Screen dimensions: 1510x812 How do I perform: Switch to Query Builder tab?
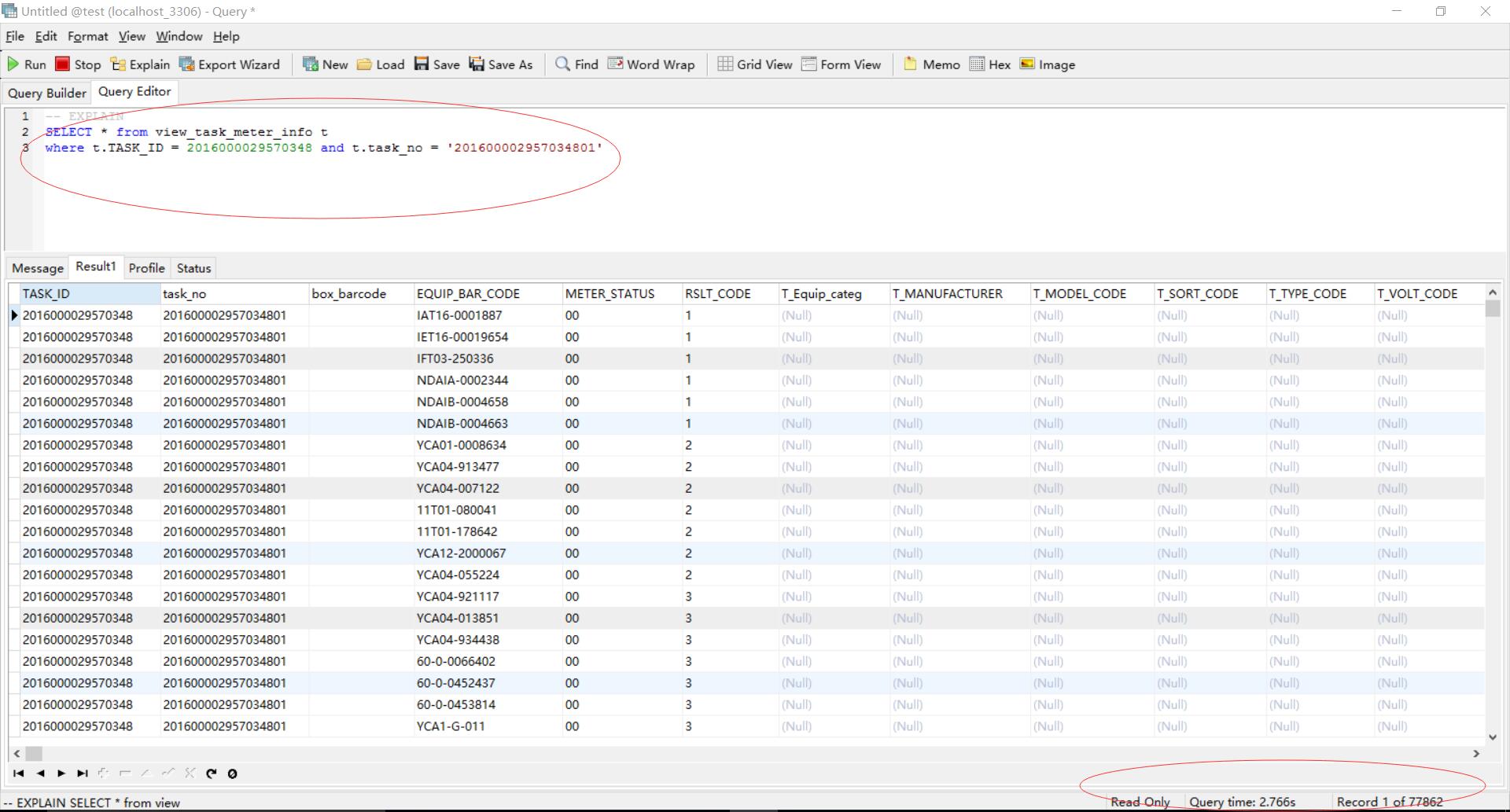pos(46,93)
